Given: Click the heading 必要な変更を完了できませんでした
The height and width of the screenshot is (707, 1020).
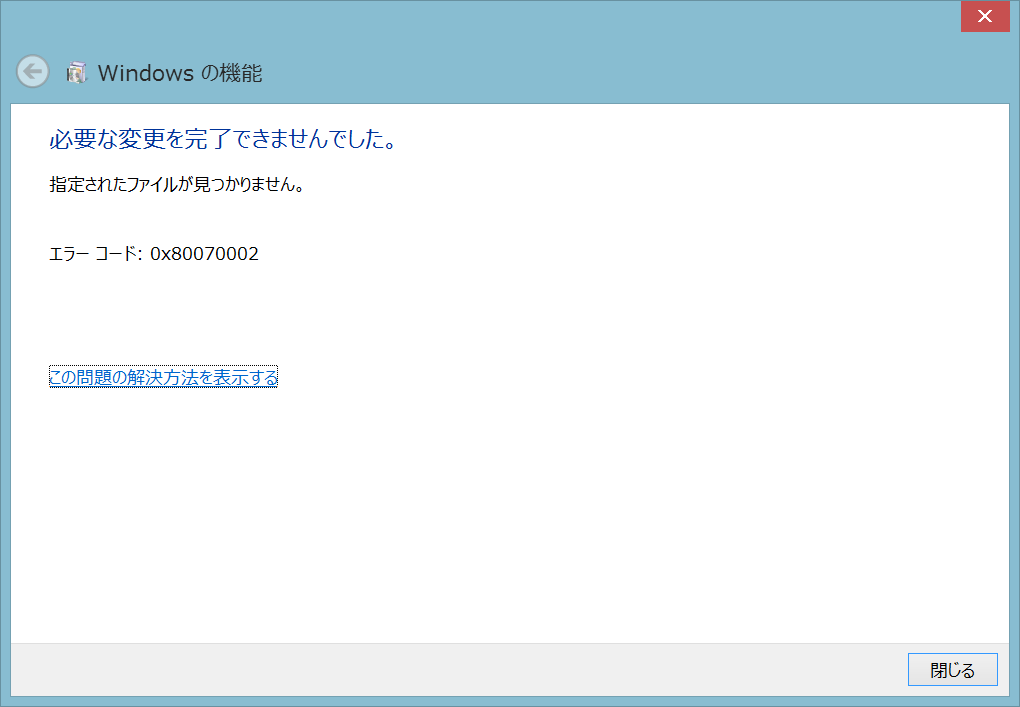Looking at the screenshot, I should click(223, 139).
